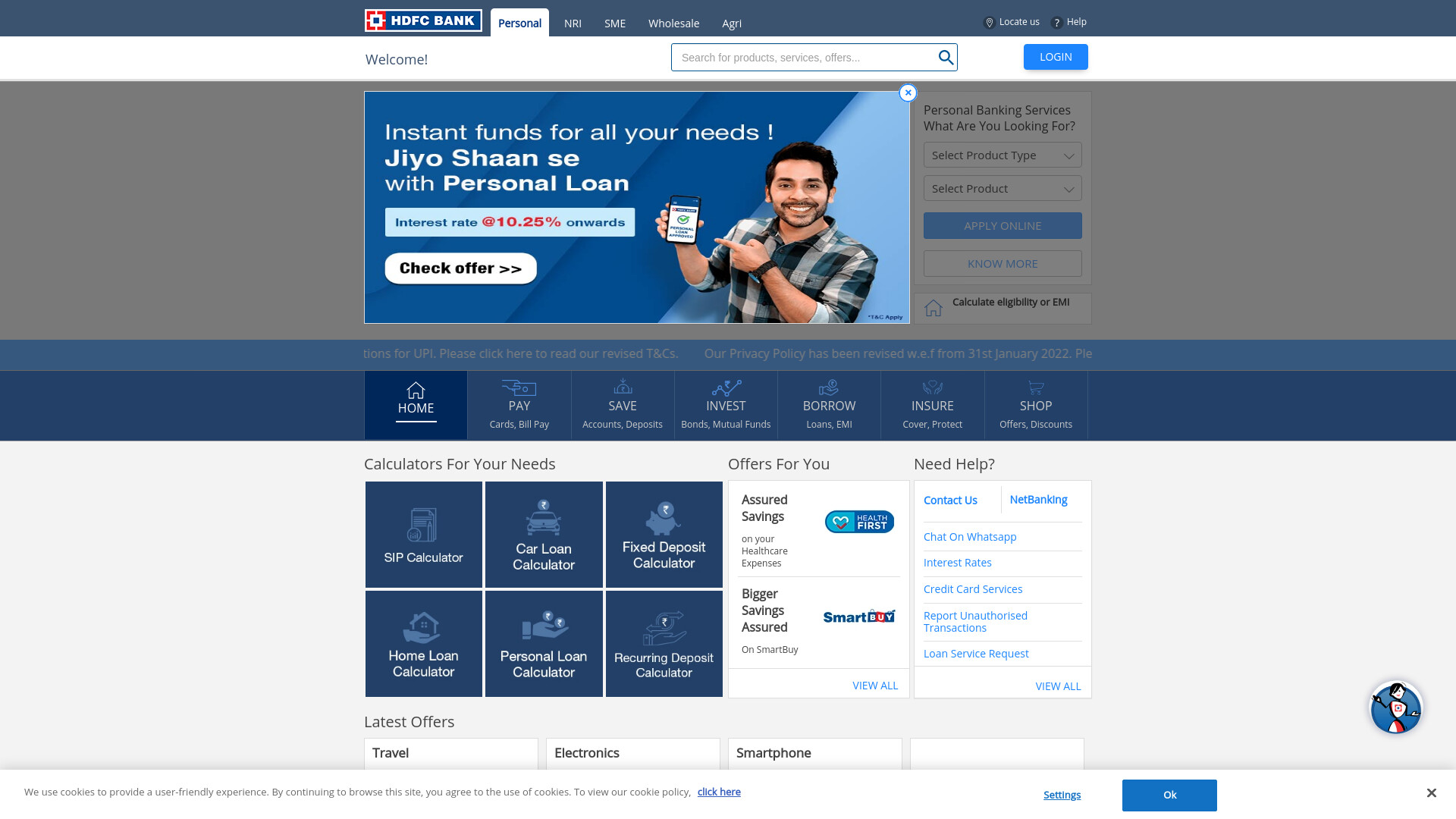This screenshot has height=819, width=1456.
Task: Open the Smartphone offers card
Action: click(x=815, y=754)
